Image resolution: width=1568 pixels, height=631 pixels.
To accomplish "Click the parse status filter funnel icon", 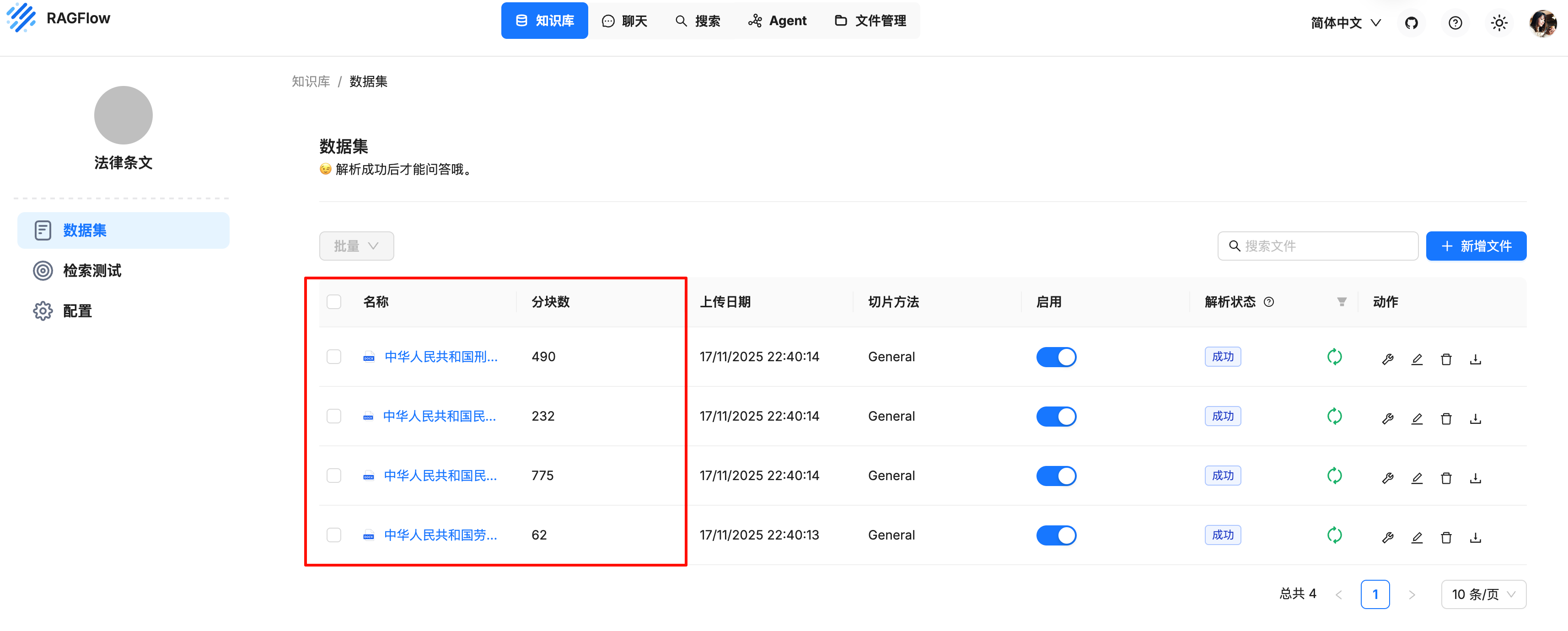I will tap(1342, 302).
